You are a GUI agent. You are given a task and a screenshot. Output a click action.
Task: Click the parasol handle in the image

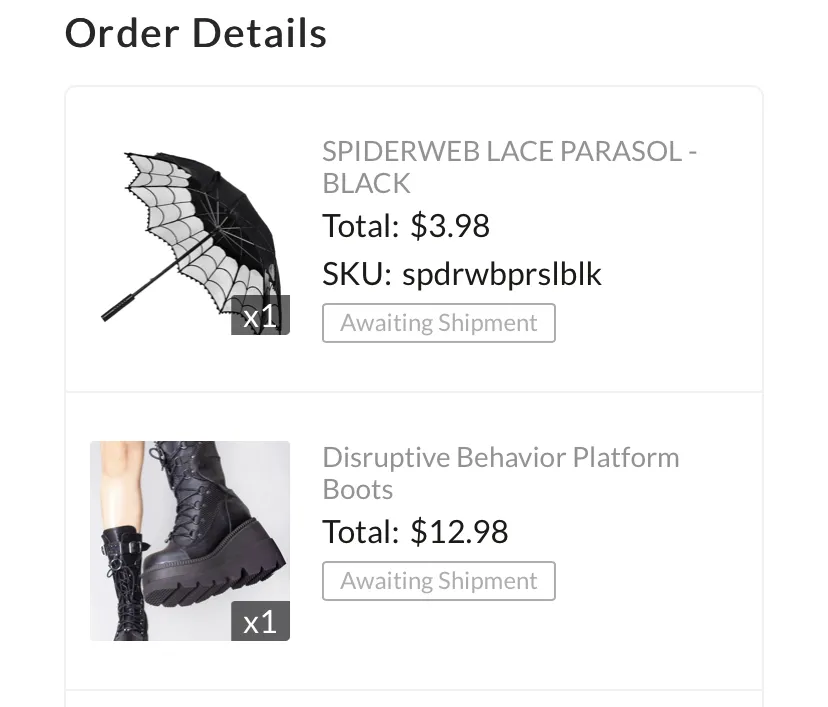[119, 308]
